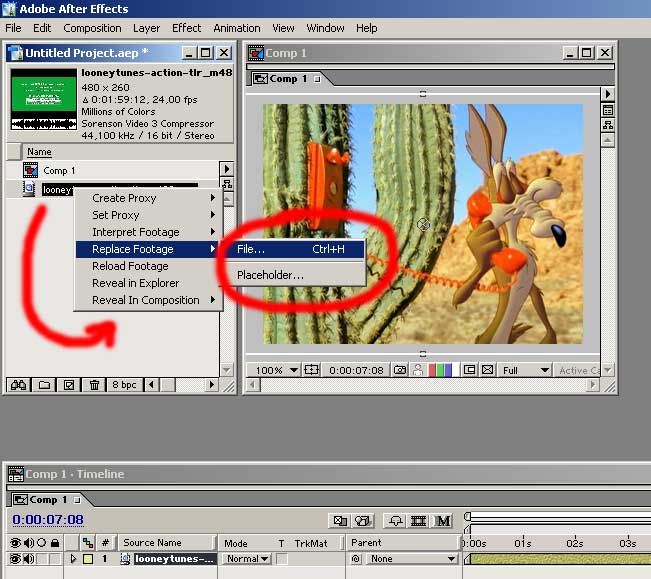Screen dimensions: 651x579
Task: Click the 8 bpc color depth button
Action: click(124, 385)
